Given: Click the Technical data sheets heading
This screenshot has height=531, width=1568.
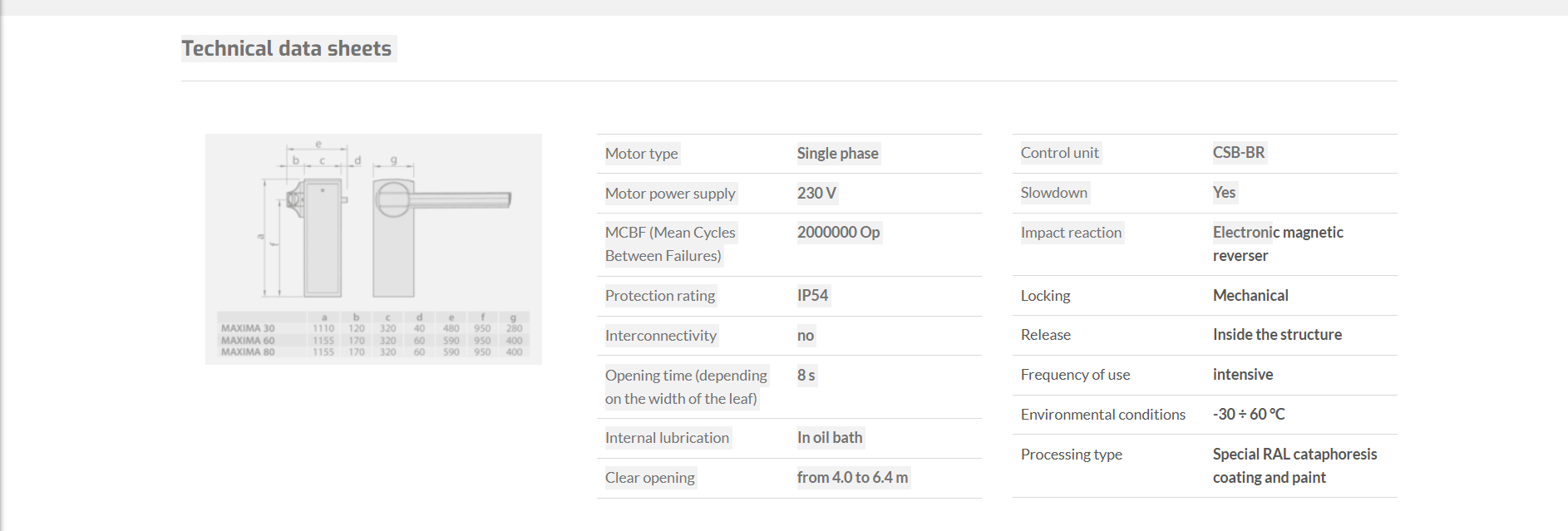Looking at the screenshot, I should (x=287, y=48).
